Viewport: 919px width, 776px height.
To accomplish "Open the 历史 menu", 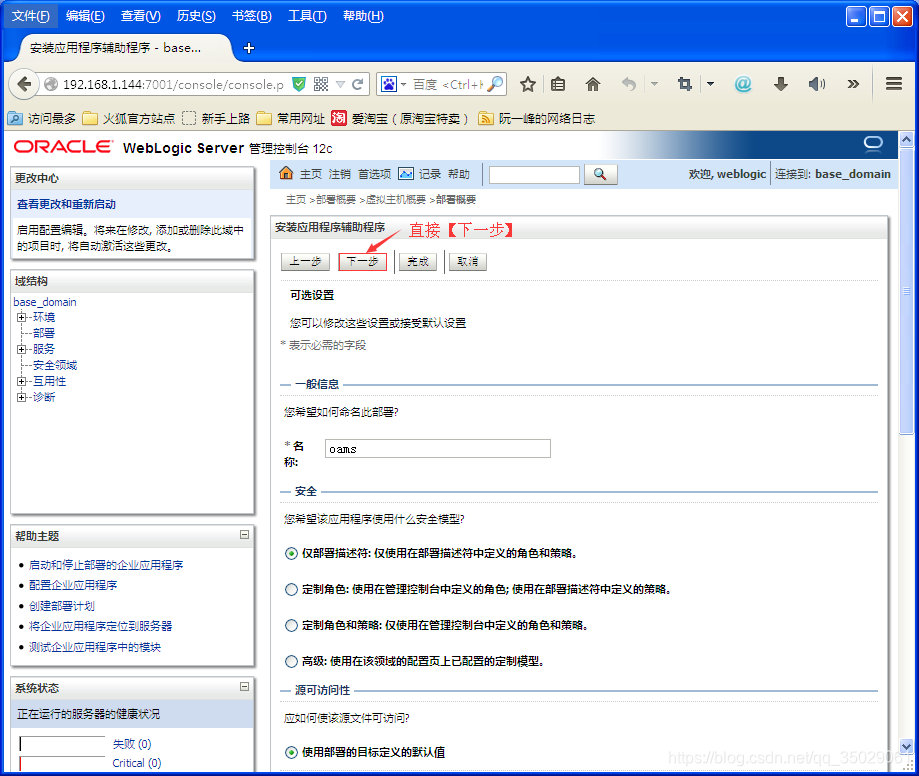I will [196, 16].
